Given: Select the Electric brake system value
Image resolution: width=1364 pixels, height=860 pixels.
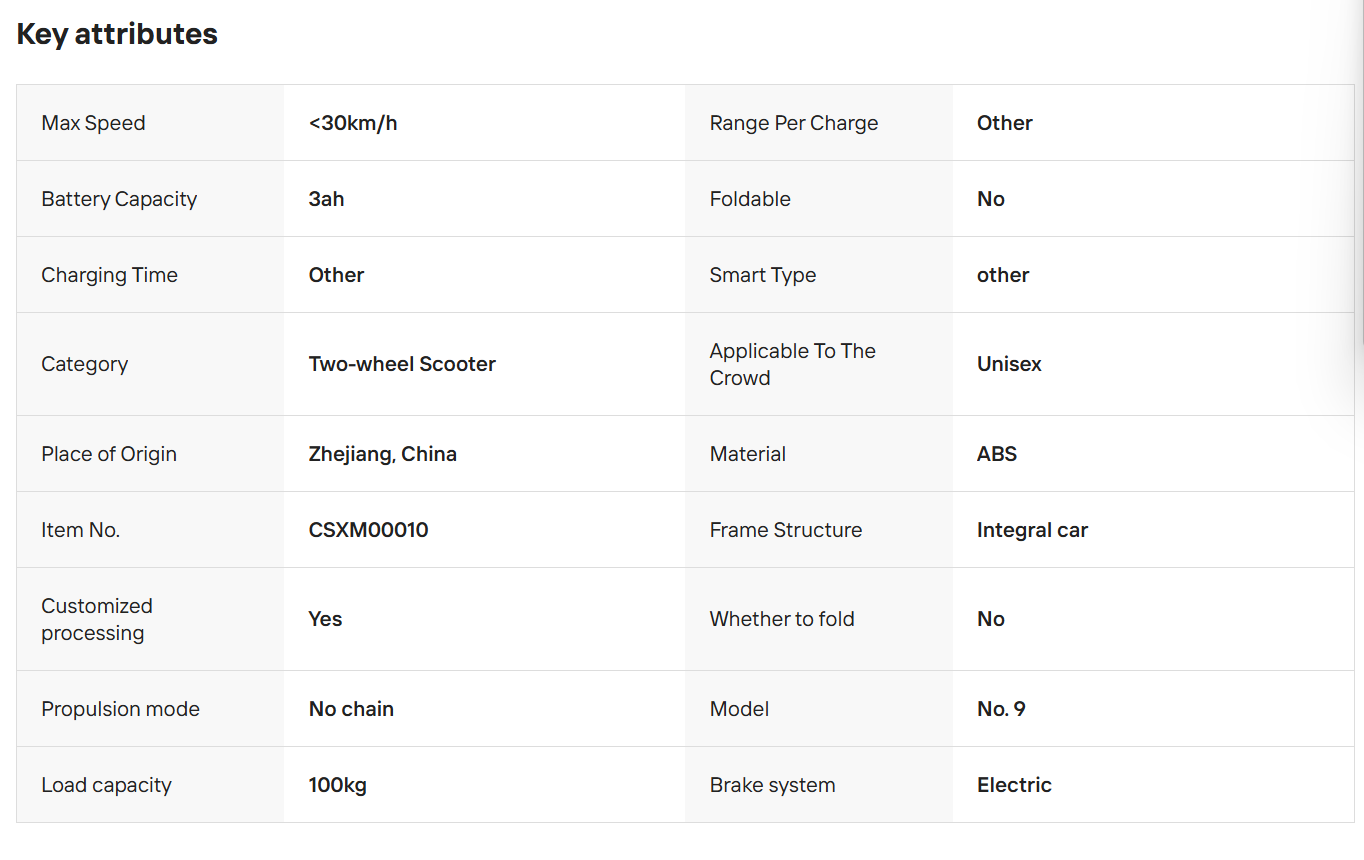Looking at the screenshot, I should point(1014,785).
